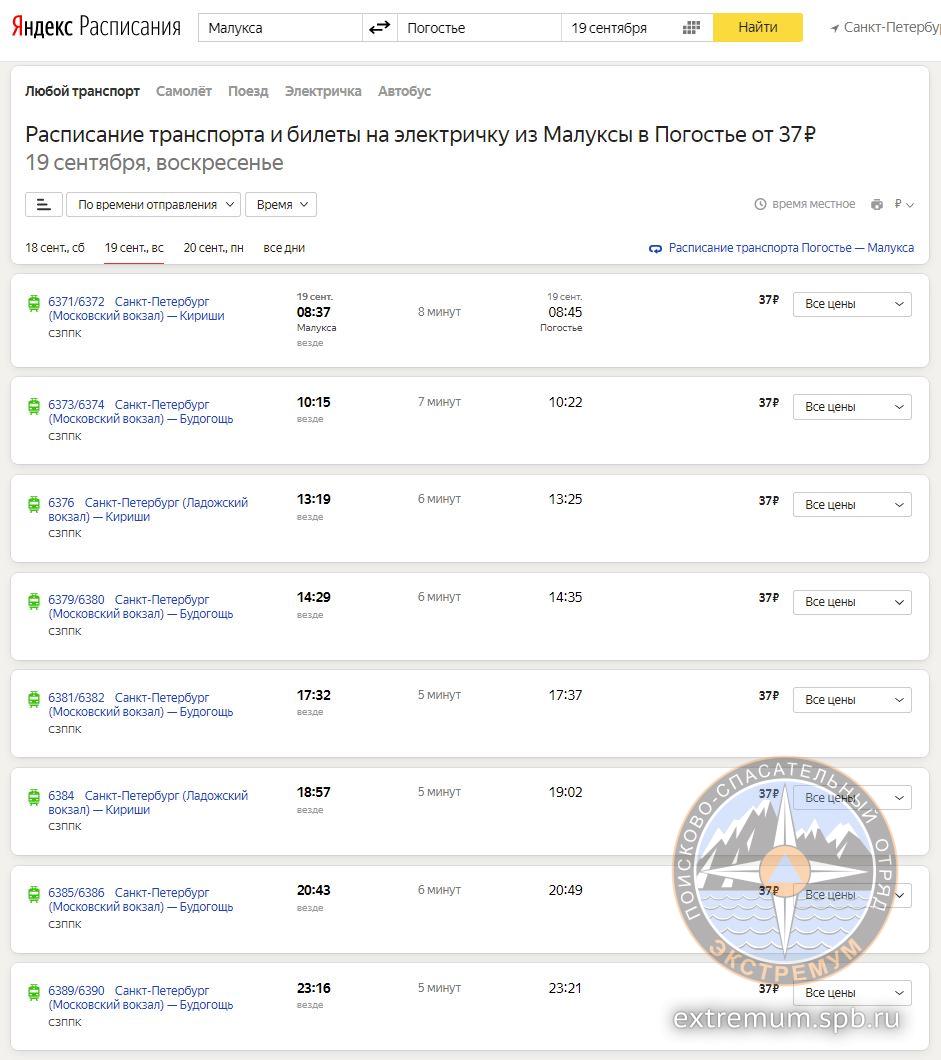Open reverse schedule Погостье — Малукса link
The height and width of the screenshot is (1060, 941).
[x=791, y=248]
